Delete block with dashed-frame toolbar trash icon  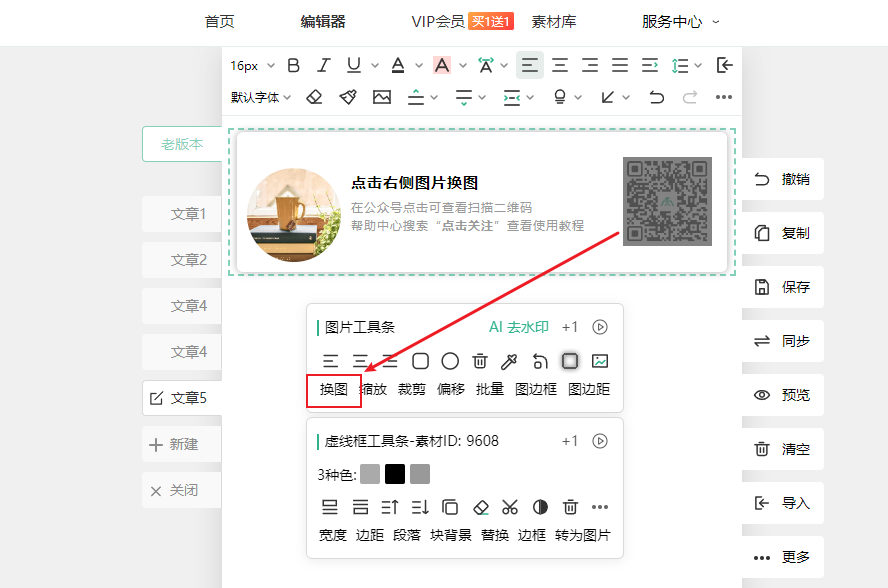click(x=570, y=507)
